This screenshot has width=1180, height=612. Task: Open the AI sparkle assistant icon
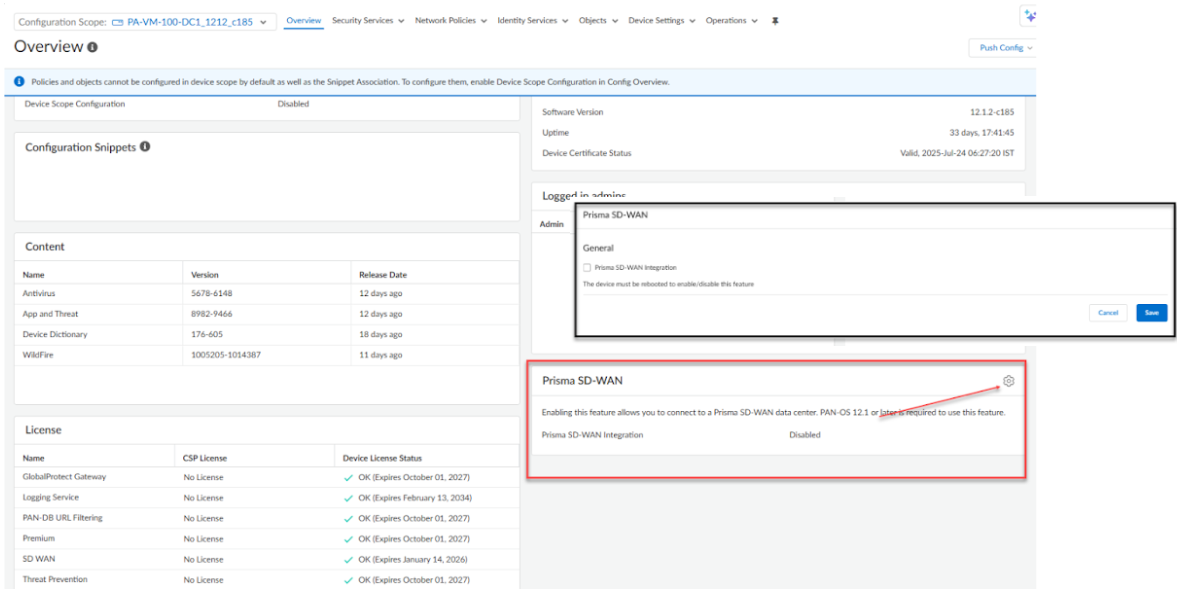[1029, 16]
